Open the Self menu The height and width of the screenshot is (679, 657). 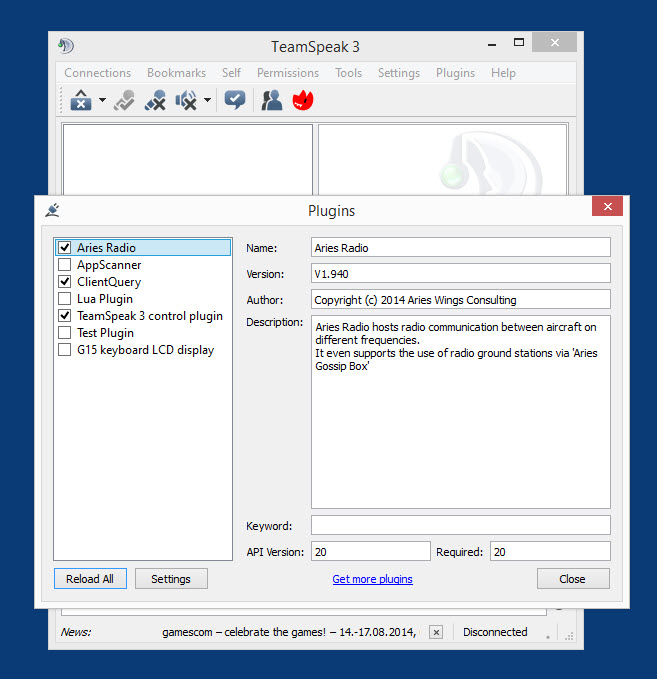(231, 73)
